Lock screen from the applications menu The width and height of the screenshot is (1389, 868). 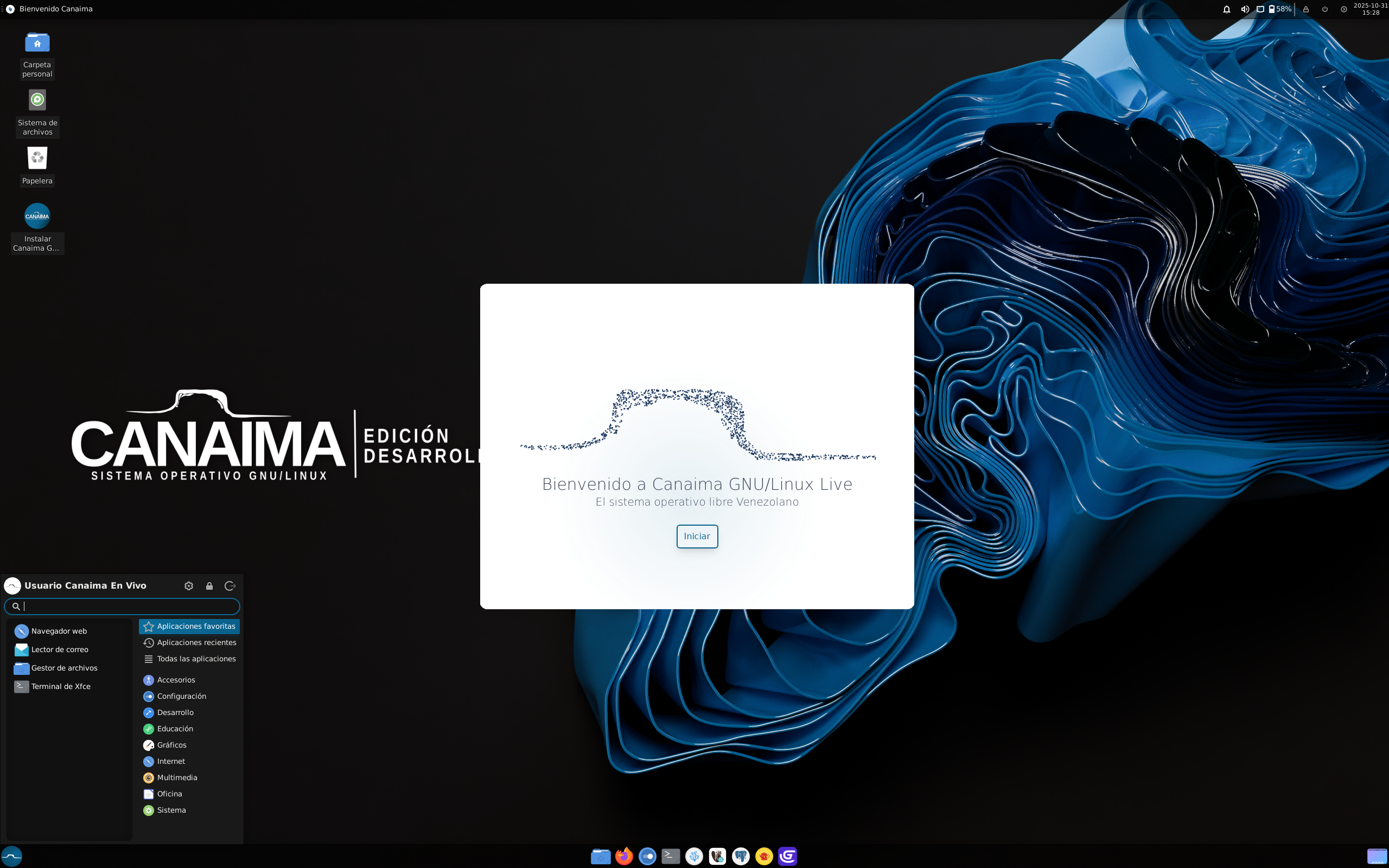(209, 585)
